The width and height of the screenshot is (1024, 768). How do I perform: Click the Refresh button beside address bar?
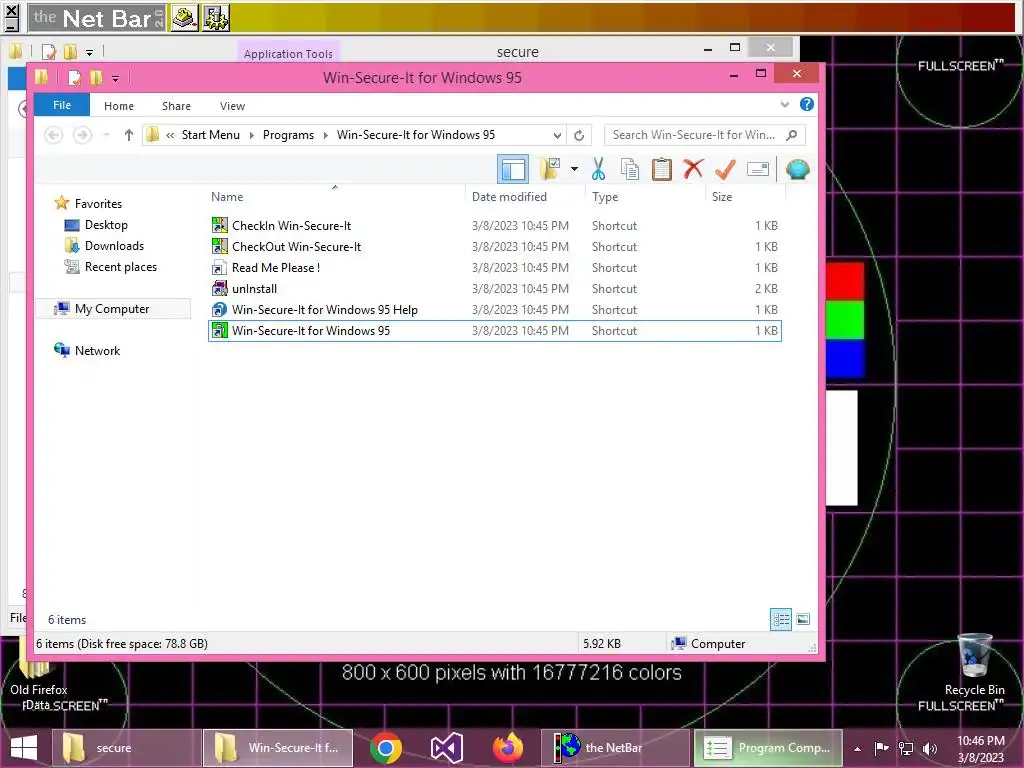[579, 135]
